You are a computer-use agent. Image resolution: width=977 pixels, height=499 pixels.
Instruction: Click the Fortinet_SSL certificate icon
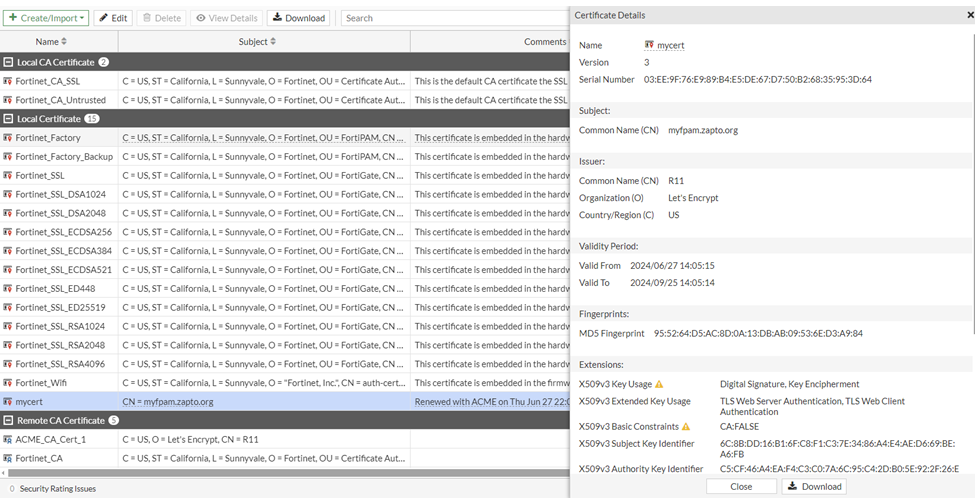click(7, 176)
